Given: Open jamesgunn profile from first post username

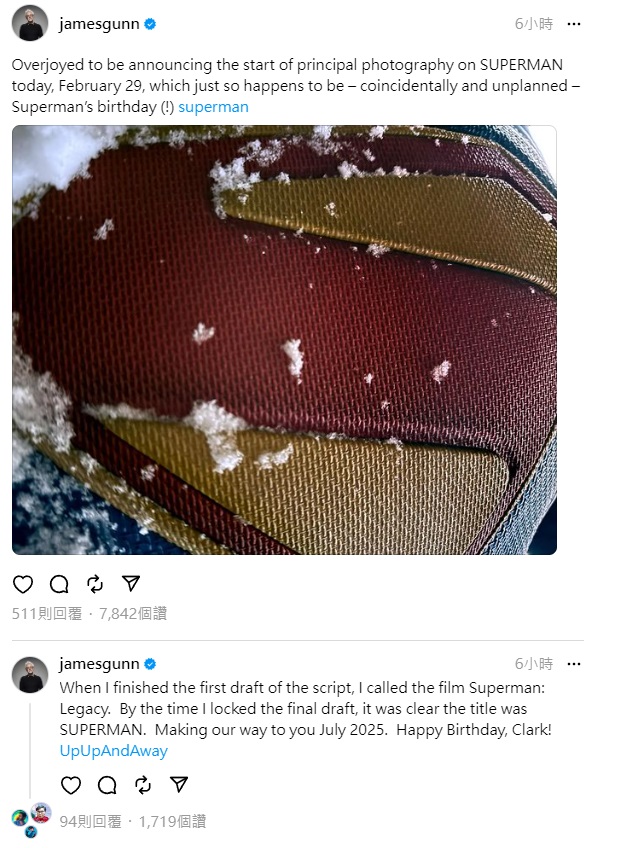Looking at the screenshot, I should (99, 24).
